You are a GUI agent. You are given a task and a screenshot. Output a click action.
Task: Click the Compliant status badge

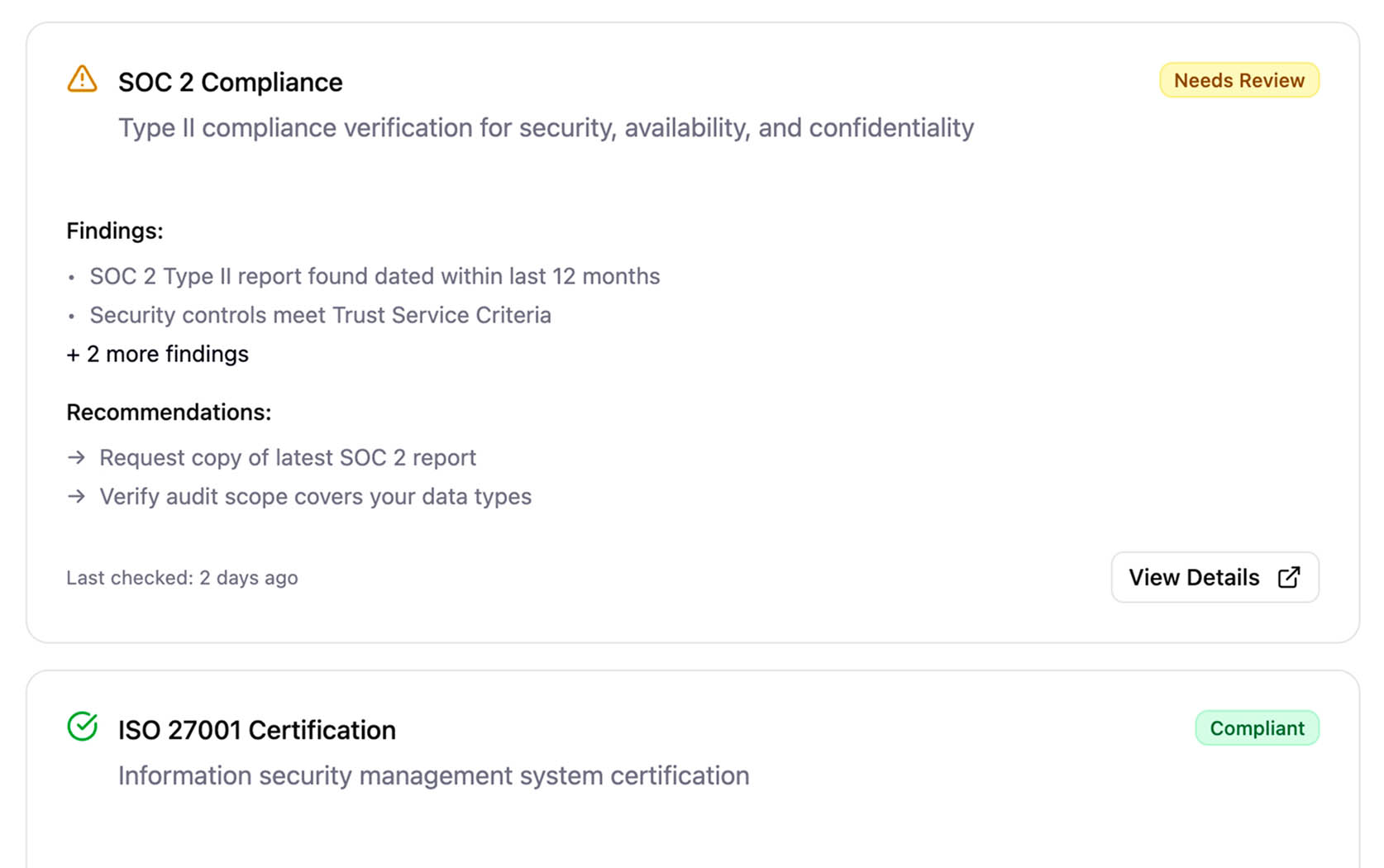[1256, 728]
